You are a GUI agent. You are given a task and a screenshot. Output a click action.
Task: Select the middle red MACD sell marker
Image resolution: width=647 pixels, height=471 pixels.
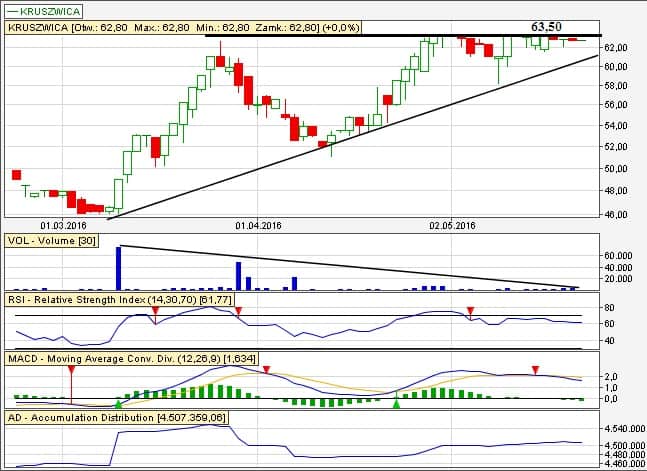(266, 370)
